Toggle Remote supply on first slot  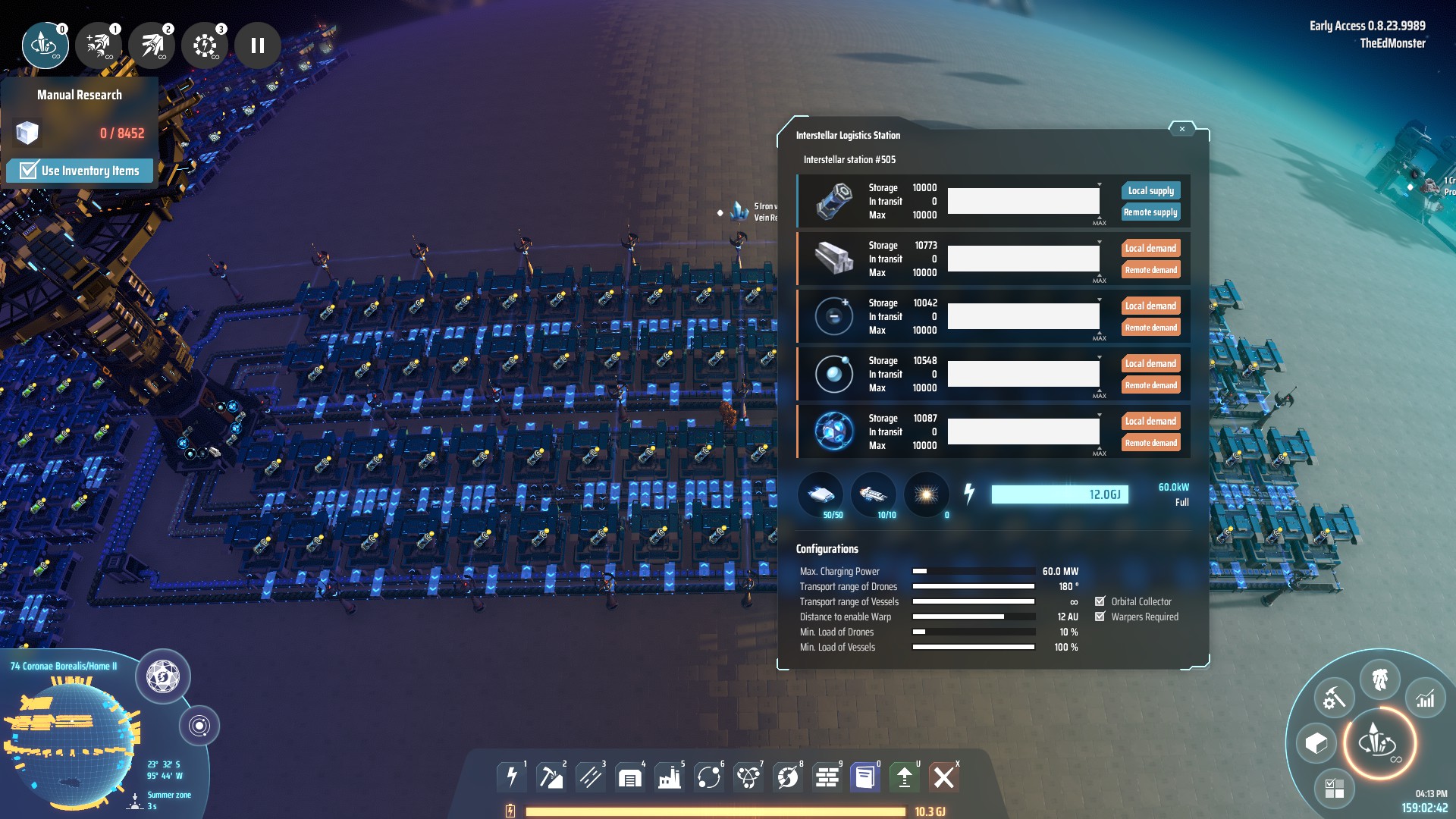point(1150,212)
